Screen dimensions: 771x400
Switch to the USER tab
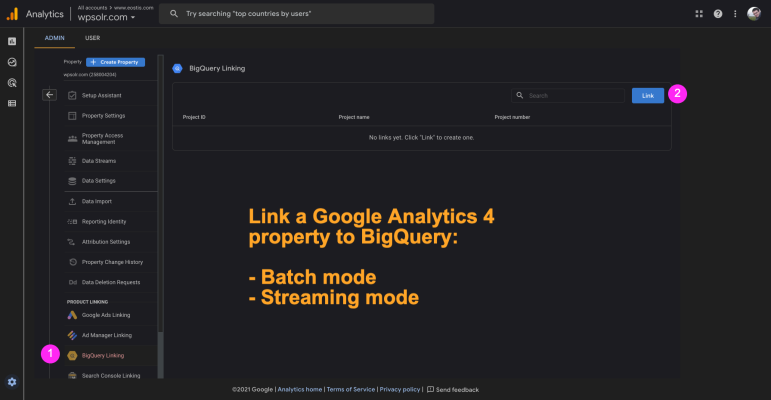coord(92,38)
